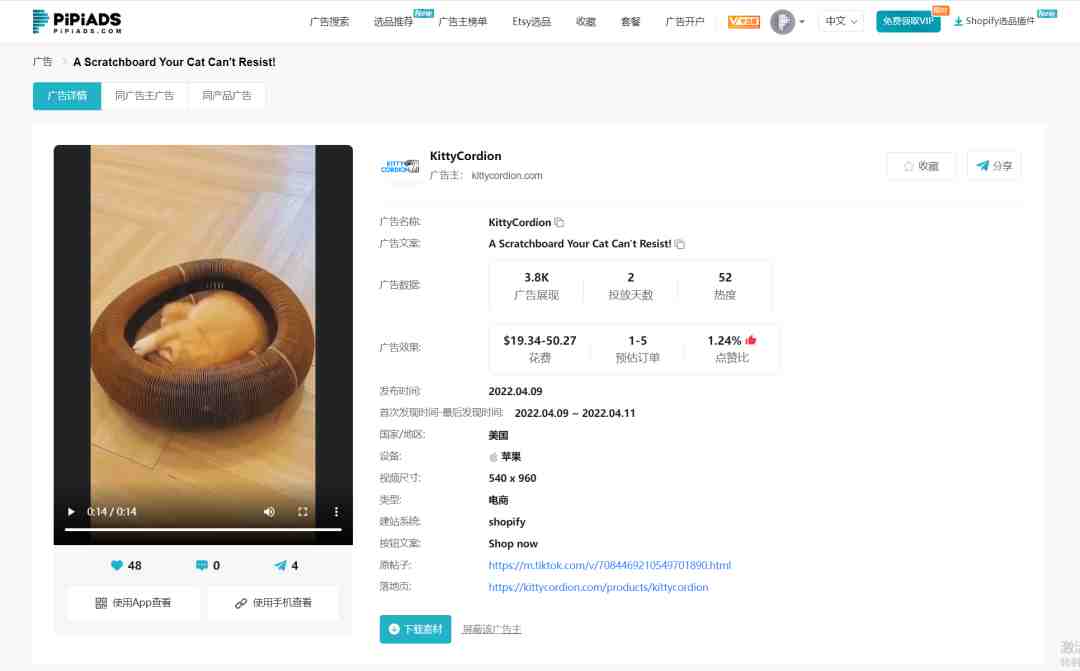This screenshot has width=1080, height=671.
Task: Open the user avatar menu
Action: click(782, 21)
